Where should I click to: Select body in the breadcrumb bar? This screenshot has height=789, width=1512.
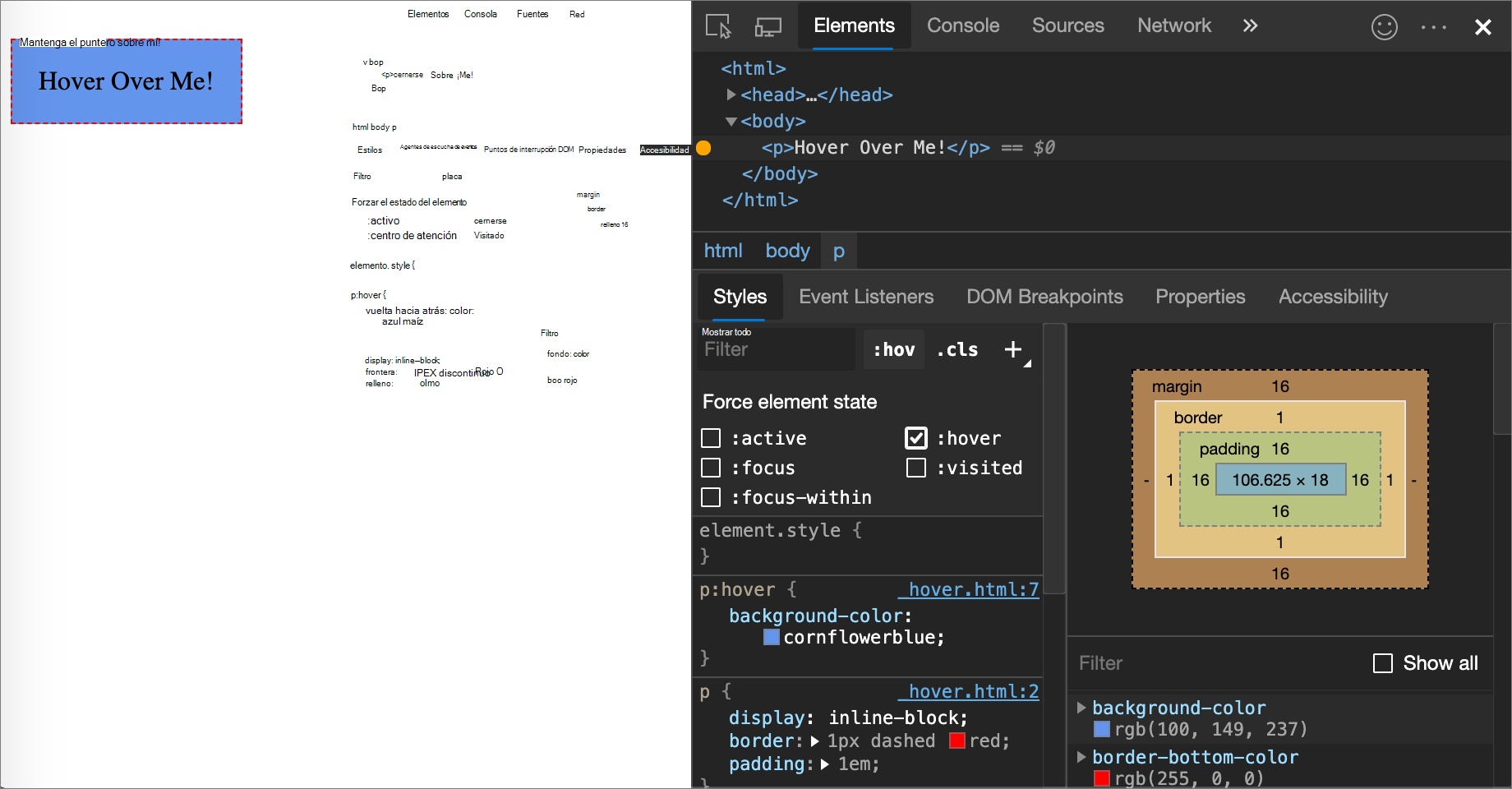[786, 250]
